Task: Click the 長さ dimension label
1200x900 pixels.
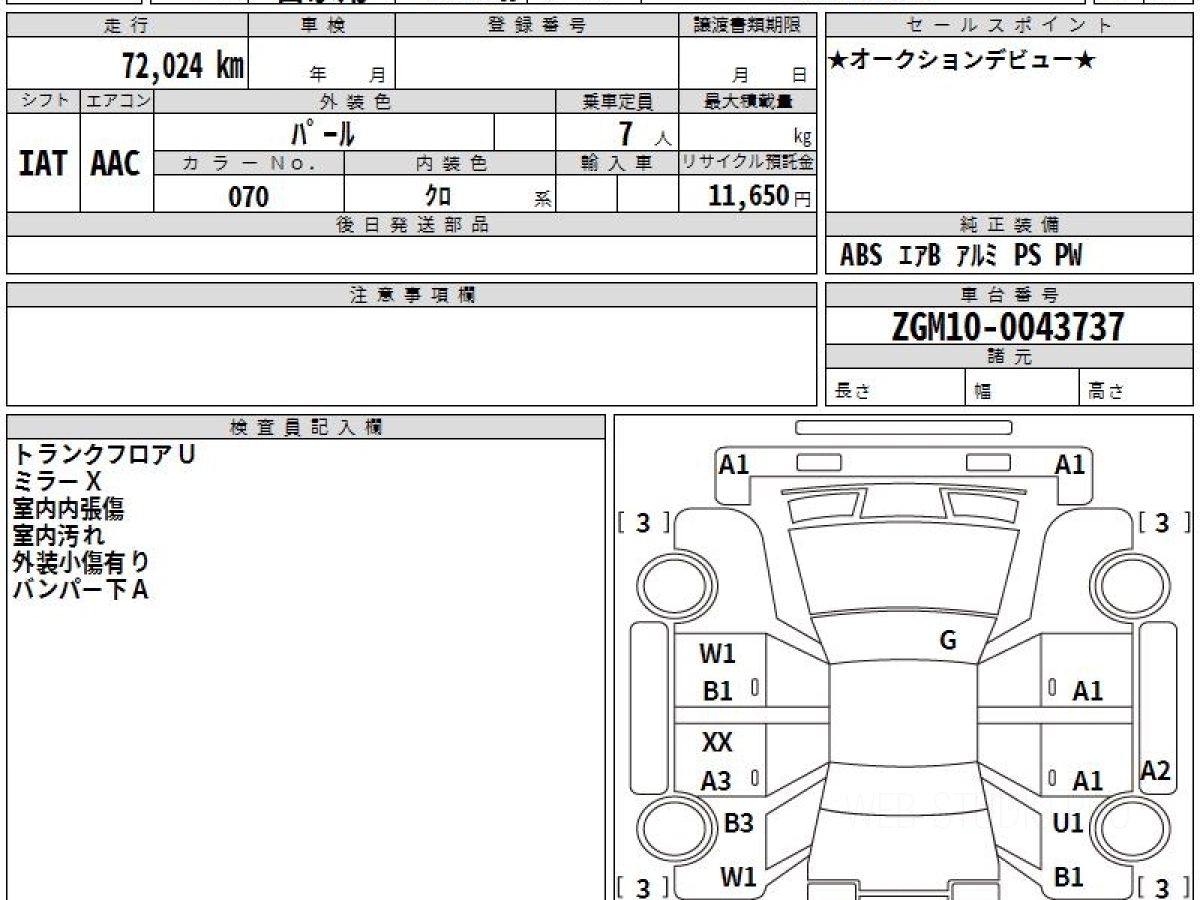Action: click(x=852, y=391)
